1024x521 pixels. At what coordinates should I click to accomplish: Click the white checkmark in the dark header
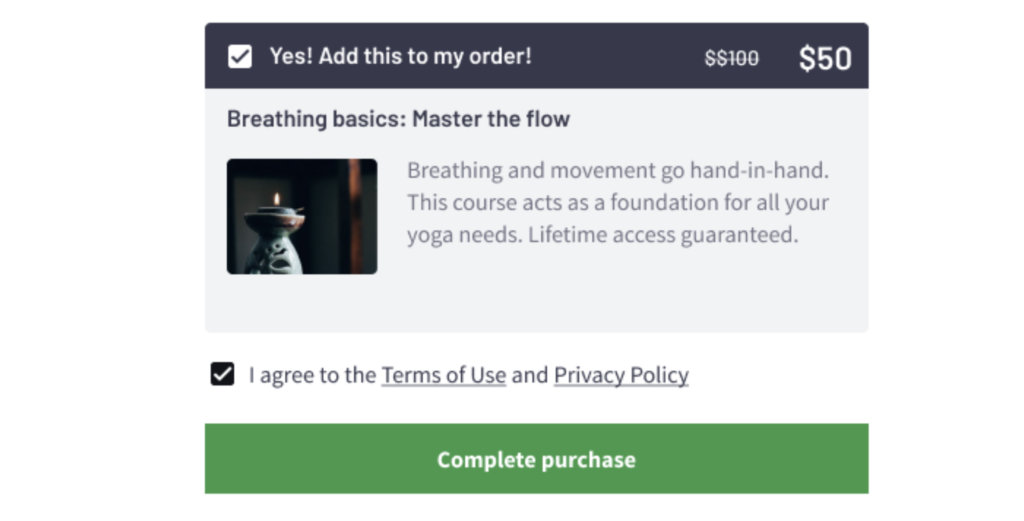[x=240, y=56]
